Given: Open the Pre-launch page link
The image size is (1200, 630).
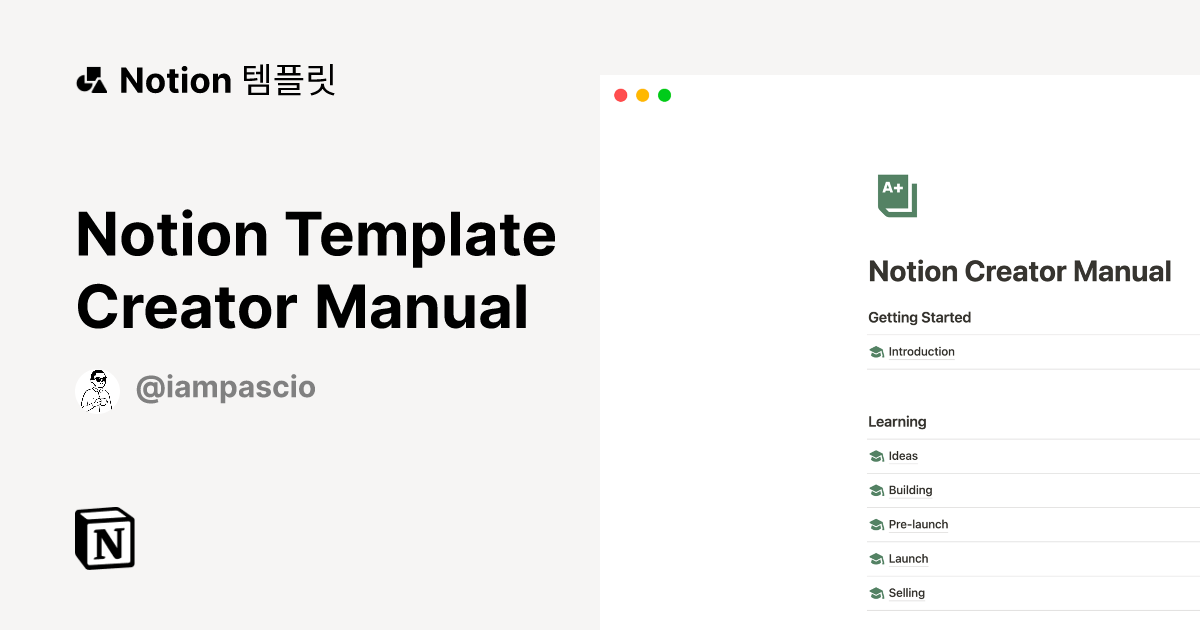Looking at the screenshot, I should coord(918,525).
